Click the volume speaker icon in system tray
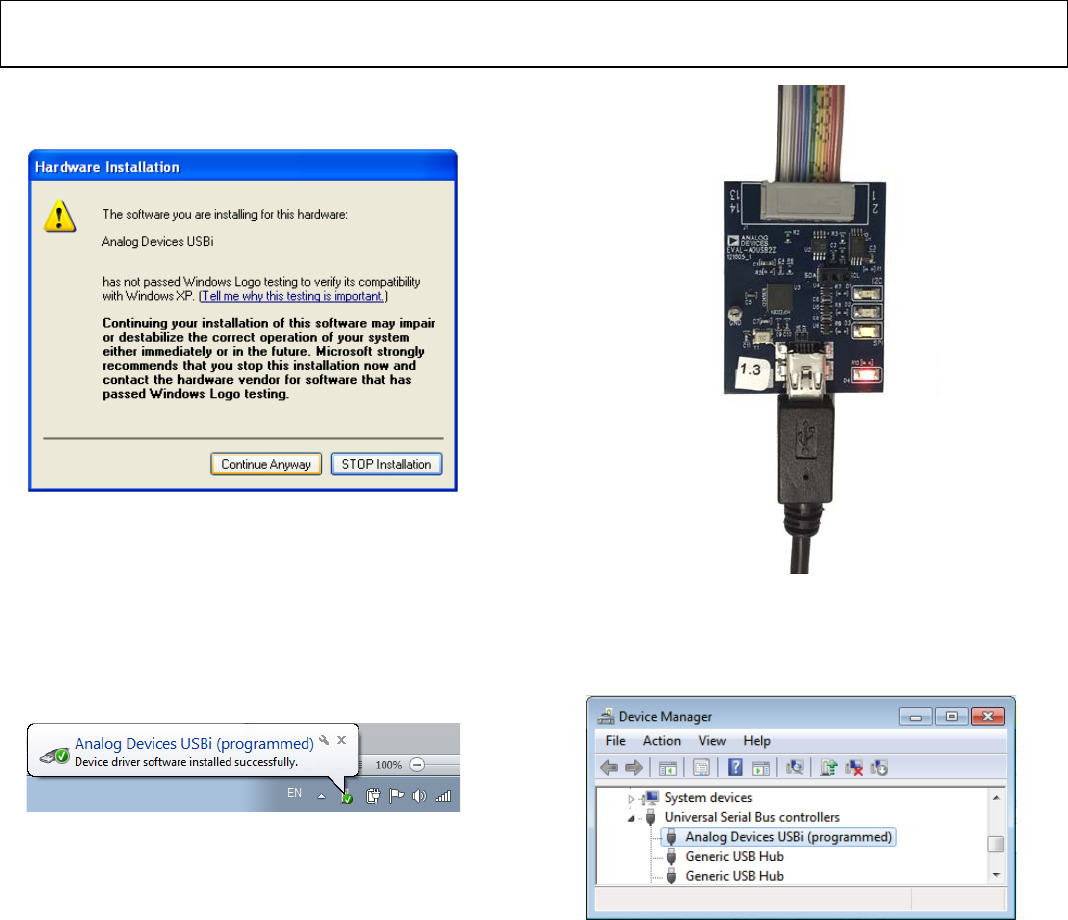Screen dimensions: 1068x920 click(418, 796)
